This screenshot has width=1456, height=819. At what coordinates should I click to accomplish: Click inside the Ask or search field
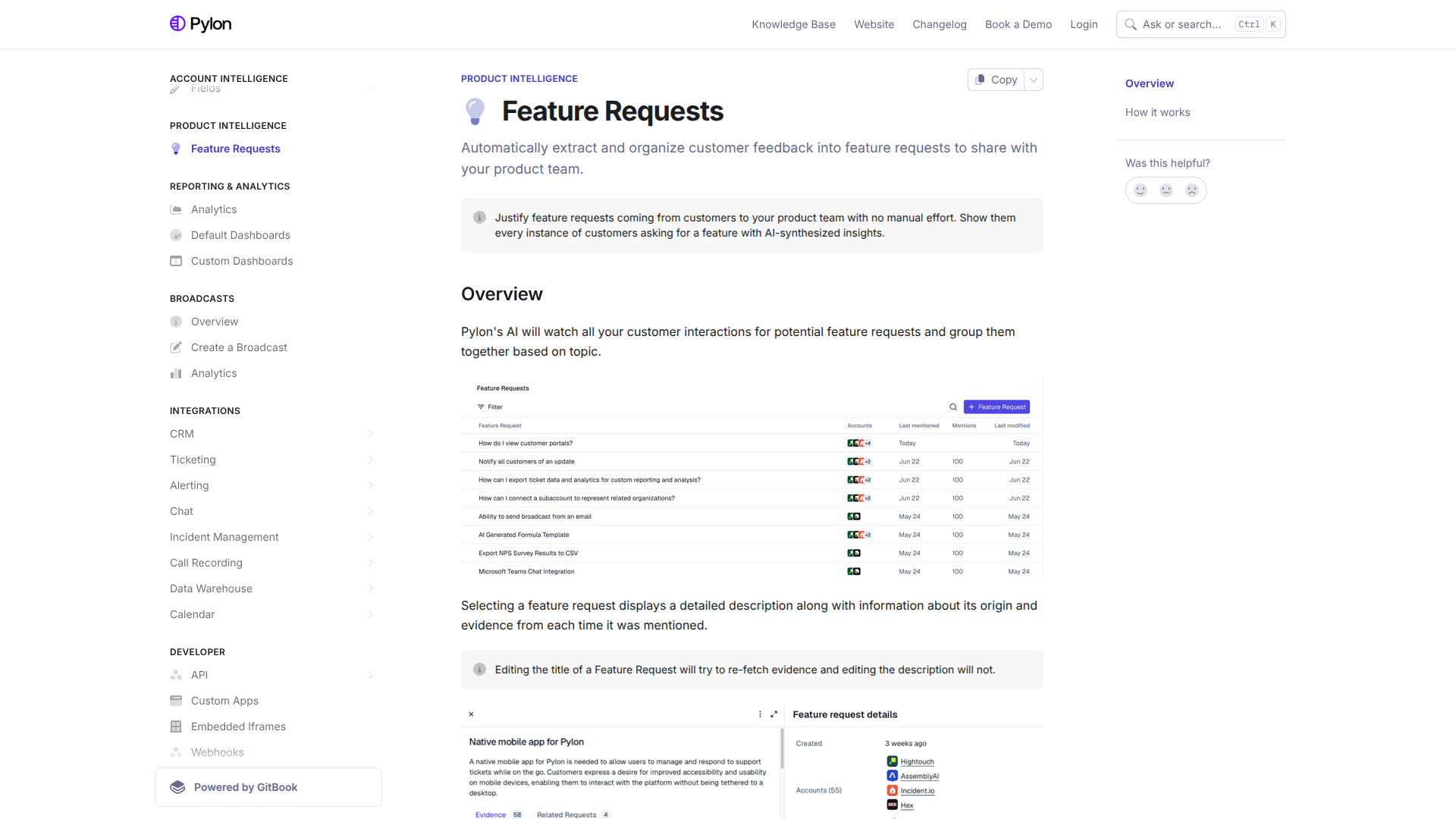click(1183, 24)
